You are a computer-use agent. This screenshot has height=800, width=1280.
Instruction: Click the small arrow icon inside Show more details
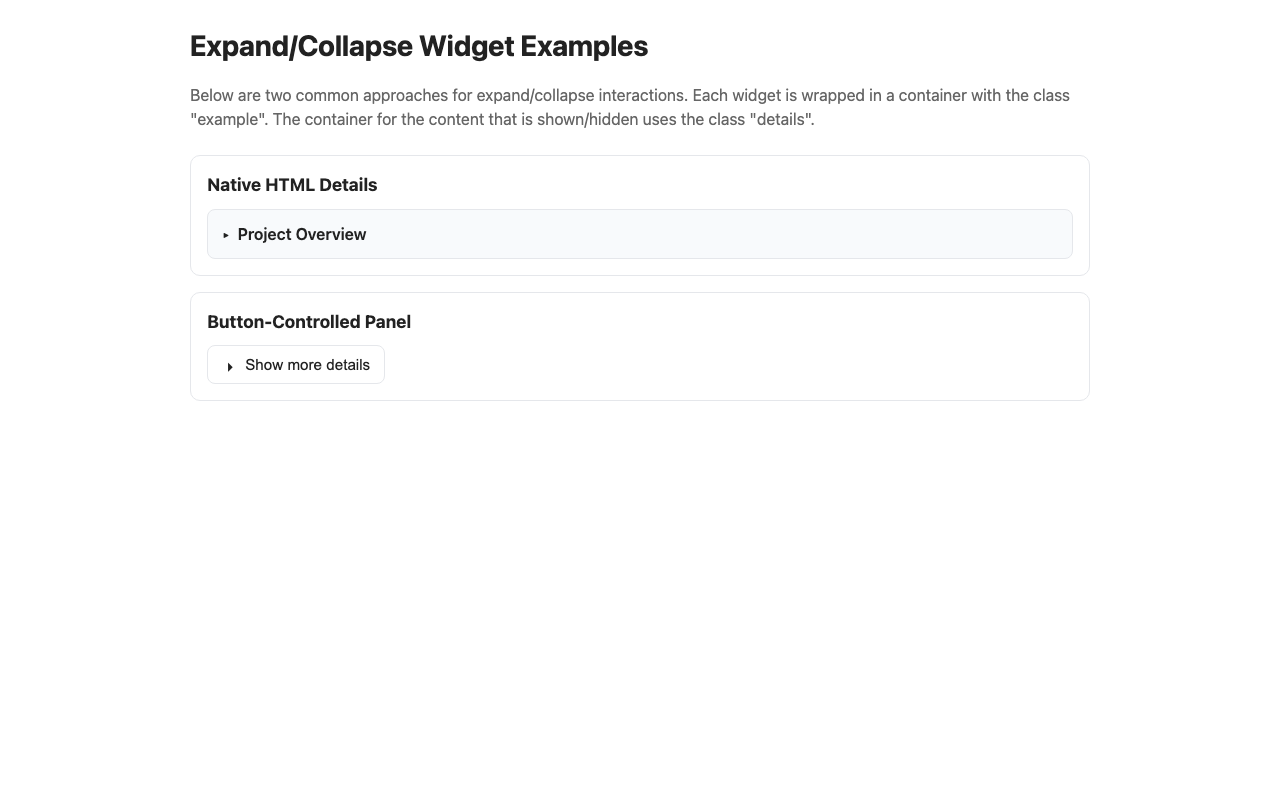tap(229, 366)
